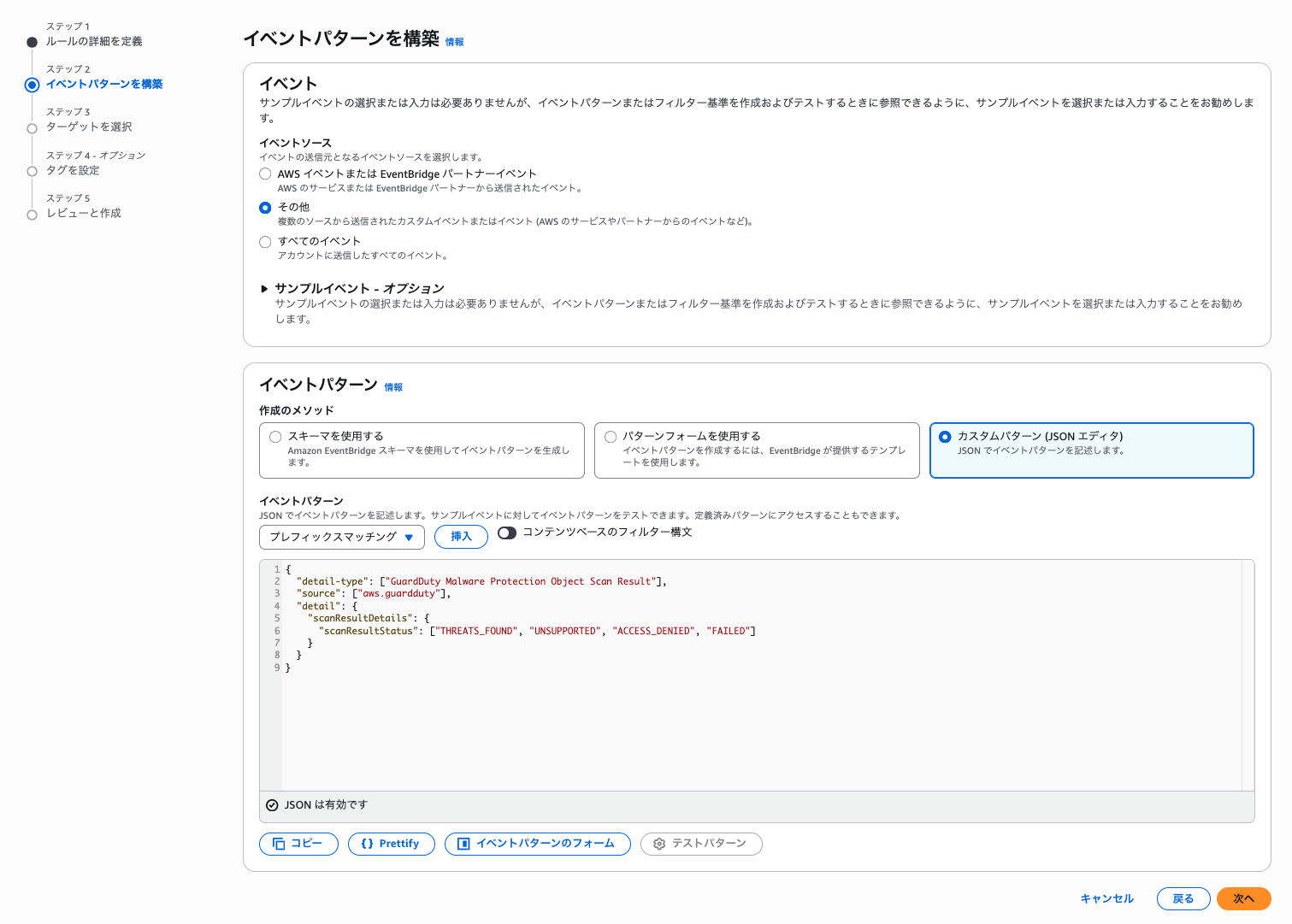Click the 挿入 button
The width and height of the screenshot is (1292, 924).
(x=461, y=537)
